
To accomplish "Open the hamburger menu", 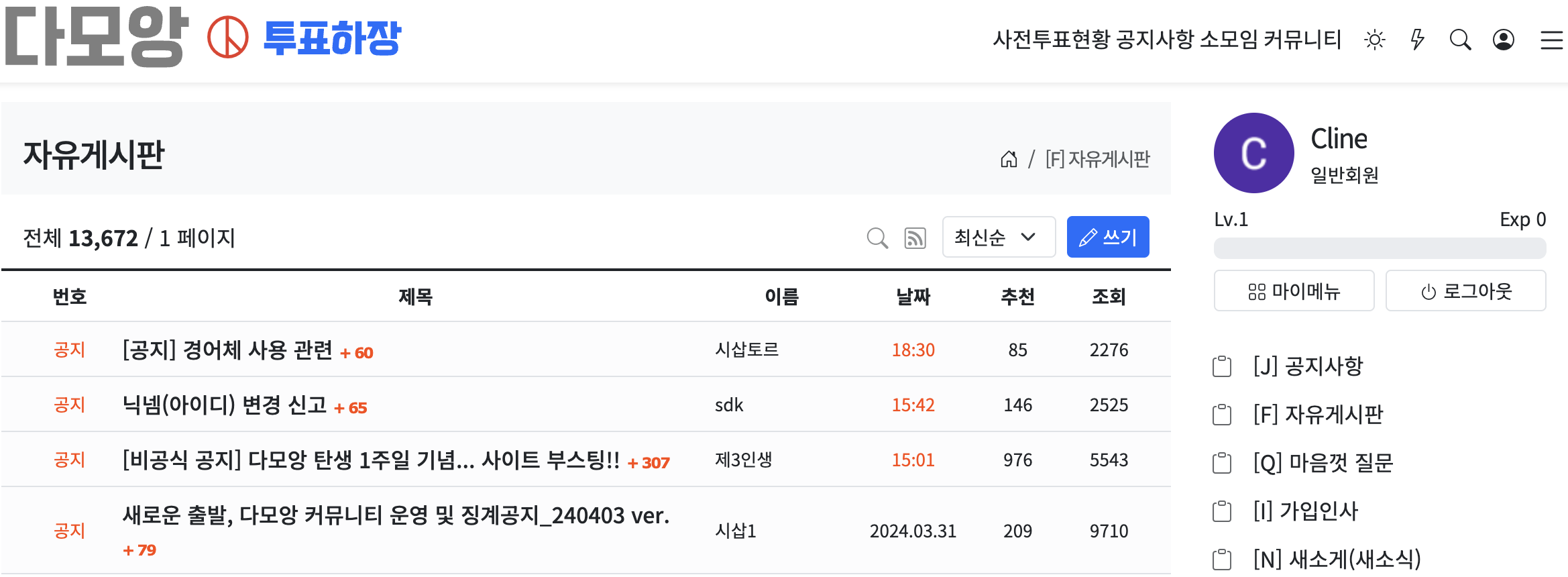I will (x=1551, y=40).
